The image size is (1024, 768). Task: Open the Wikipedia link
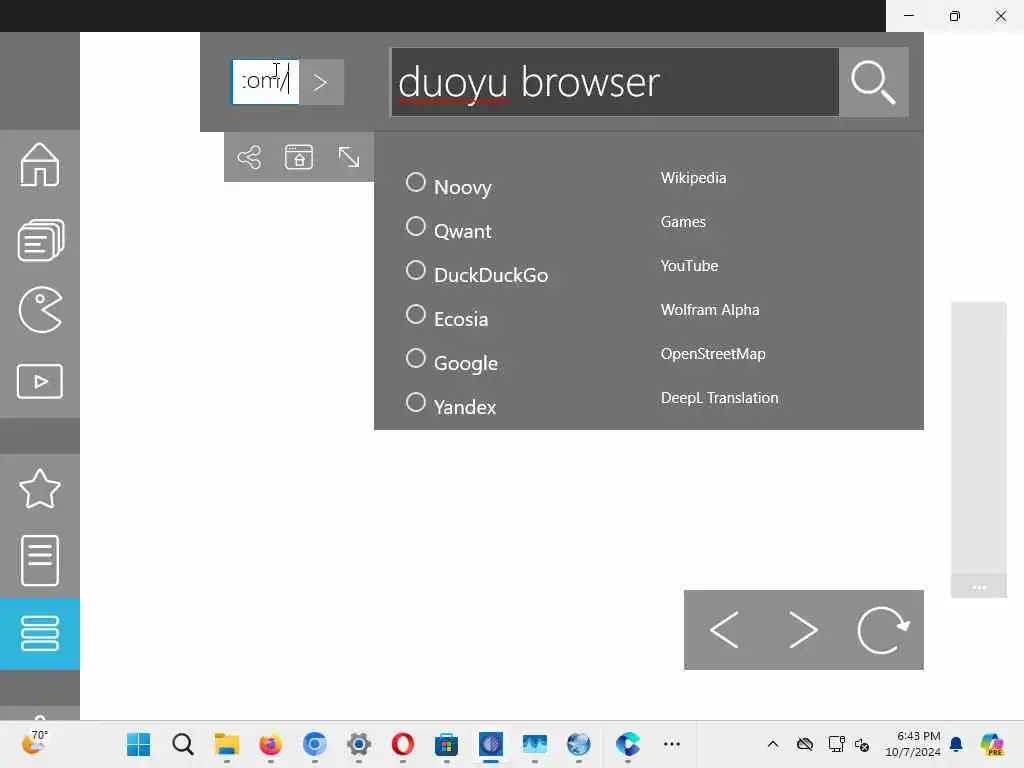693,178
